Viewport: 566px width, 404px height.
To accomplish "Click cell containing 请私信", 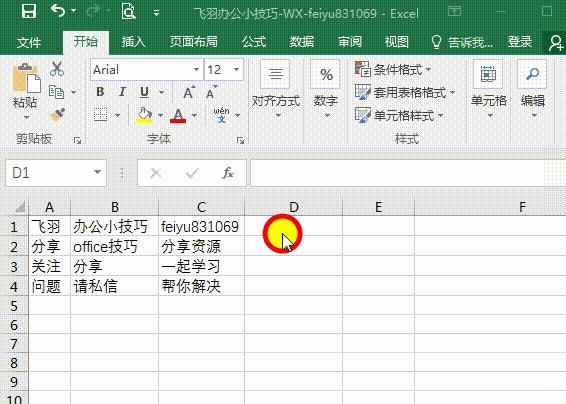I will point(114,286).
